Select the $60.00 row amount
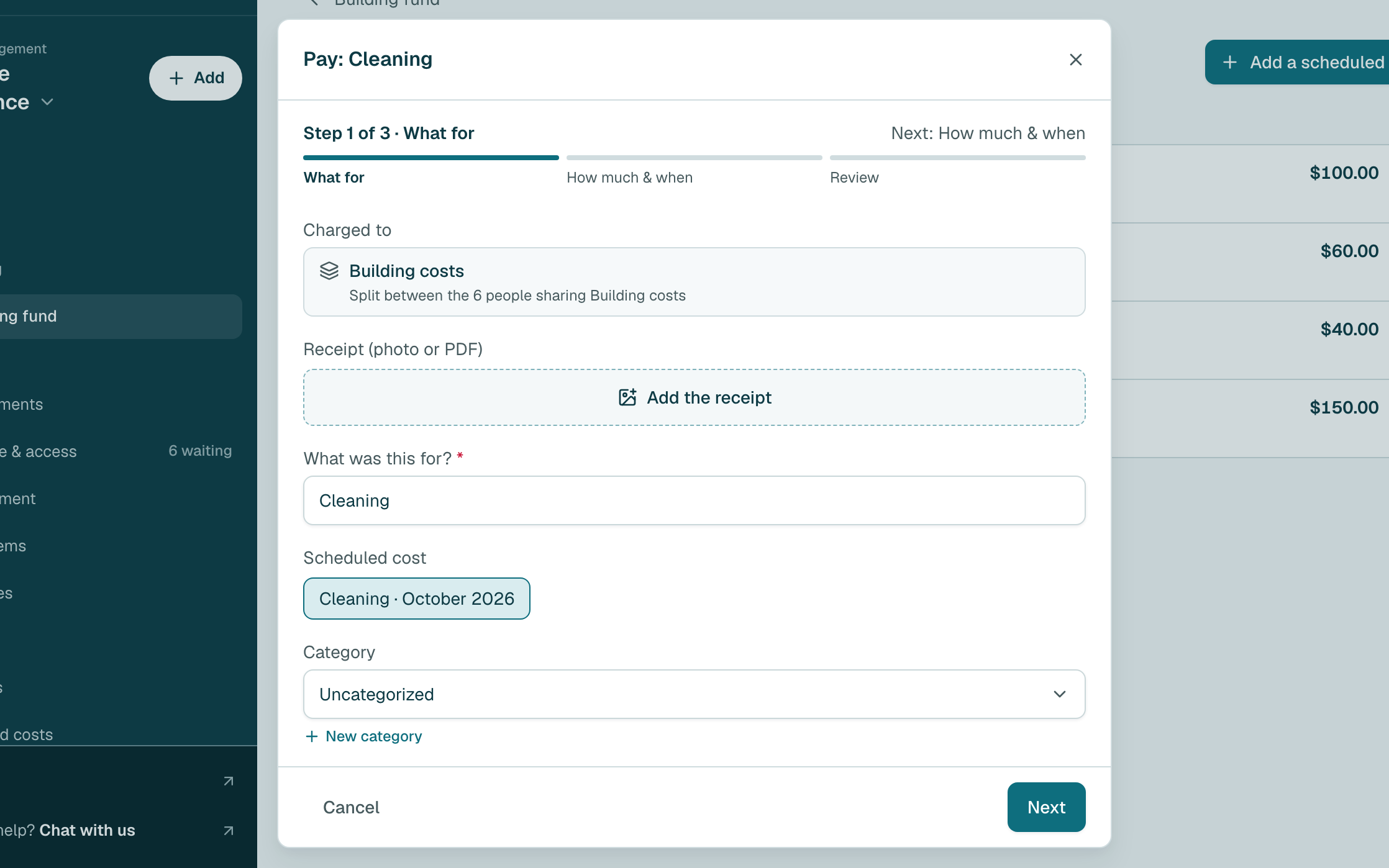The width and height of the screenshot is (1389, 868). click(1349, 251)
